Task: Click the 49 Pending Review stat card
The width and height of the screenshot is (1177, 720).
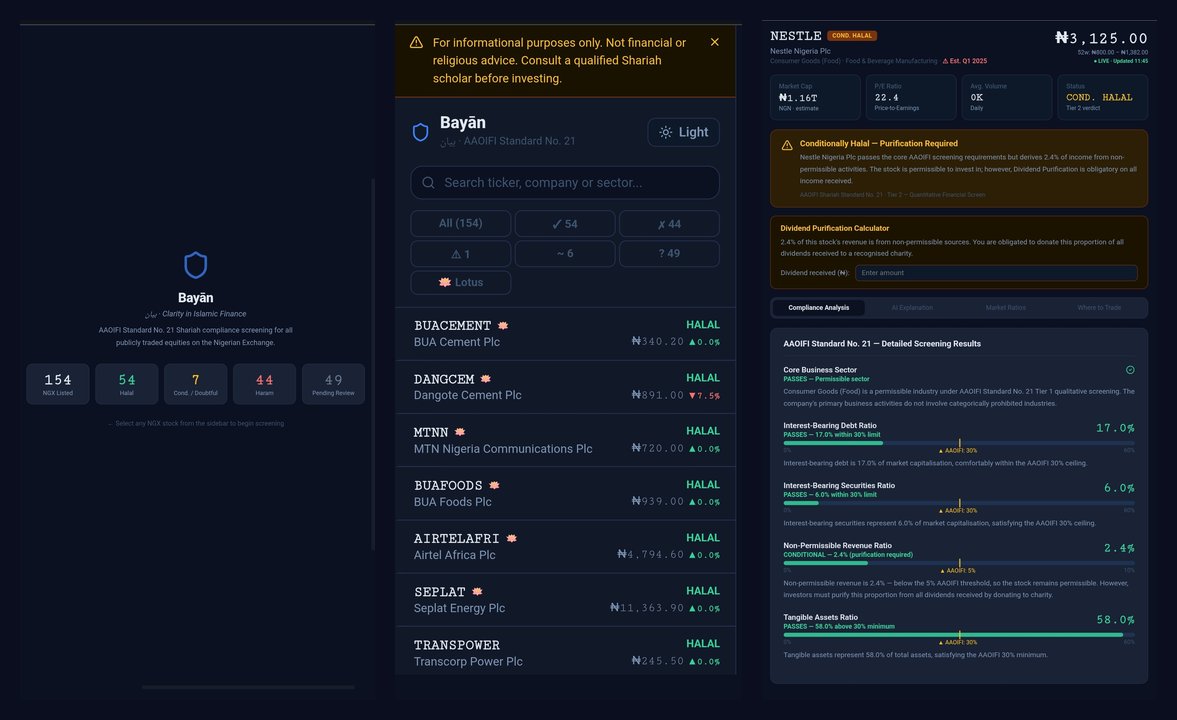Action: pyautogui.click(x=333, y=384)
